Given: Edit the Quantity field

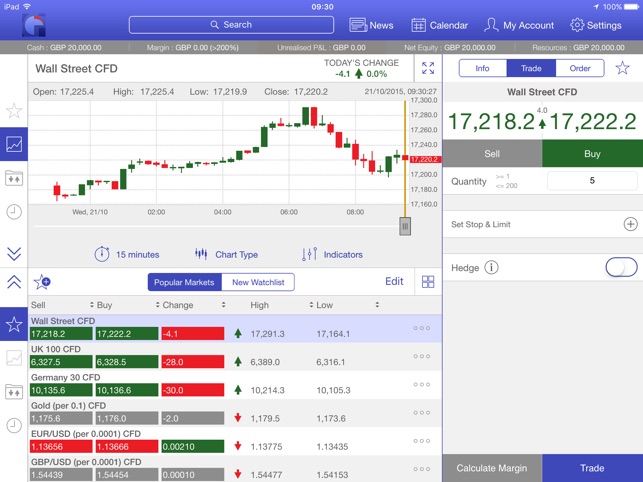Looking at the screenshot, I should [x=592, y=180].
